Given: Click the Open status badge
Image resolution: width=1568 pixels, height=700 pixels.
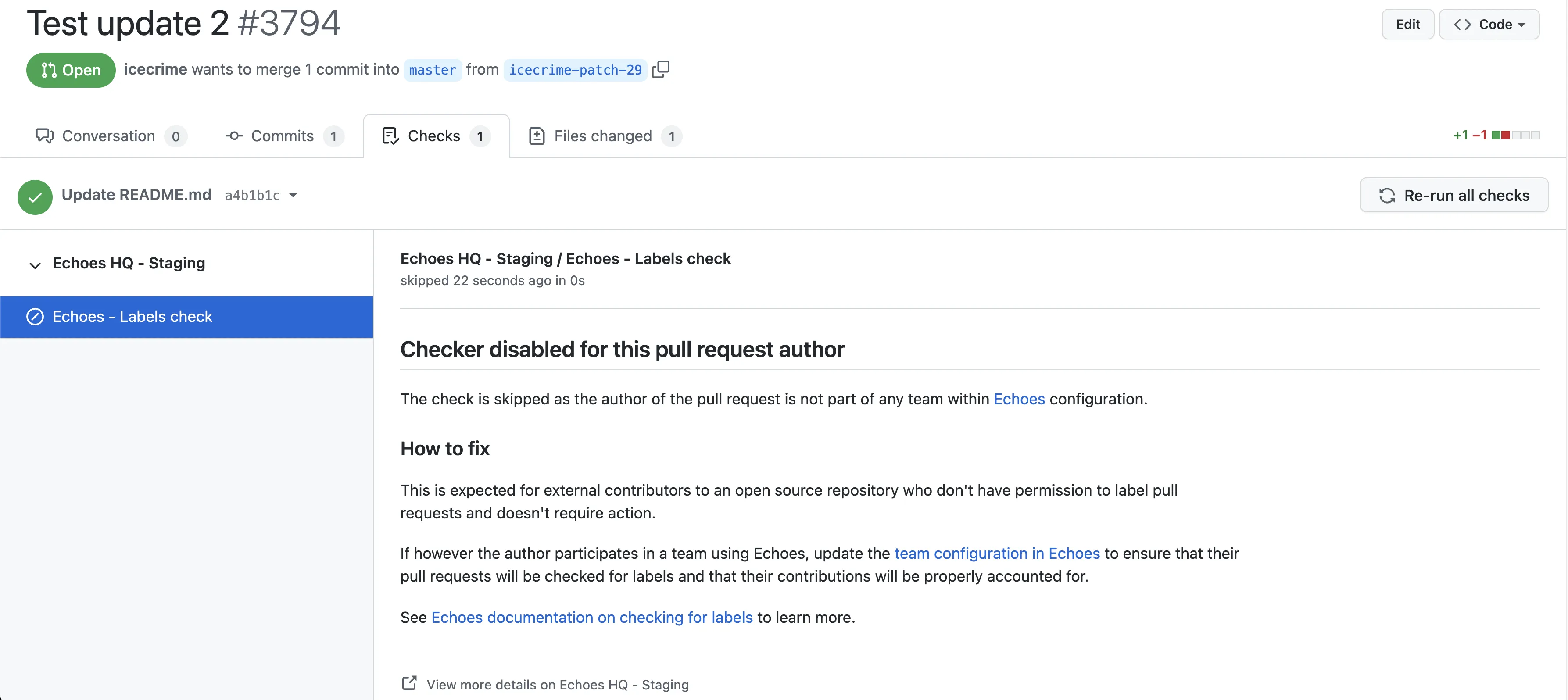Looking at the screenshot, I should tap(71, 70).
